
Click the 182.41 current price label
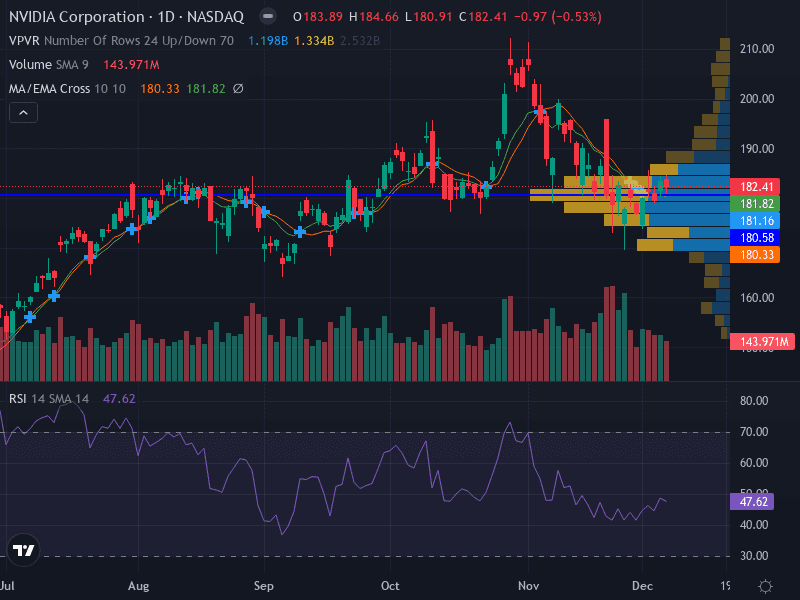tap(757, 187)
